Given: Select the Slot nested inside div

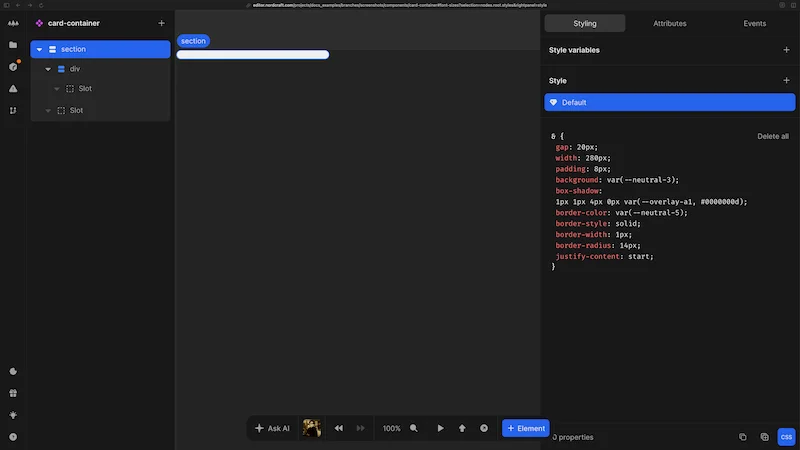Looking at the screenshot, I should click(x=101, y=89).
